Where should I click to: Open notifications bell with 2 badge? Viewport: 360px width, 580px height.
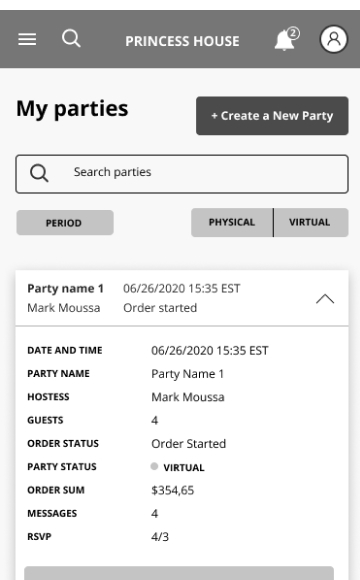(x=286, y=39)
